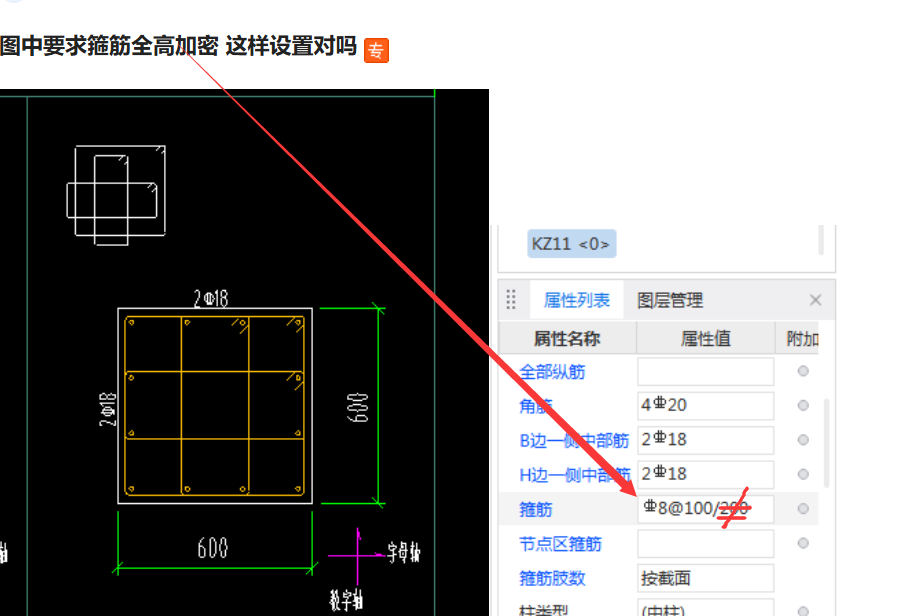Edit the B边一侧中部筋 value 2⌽18
Screen dimensions: 905x616
[705, 440]
